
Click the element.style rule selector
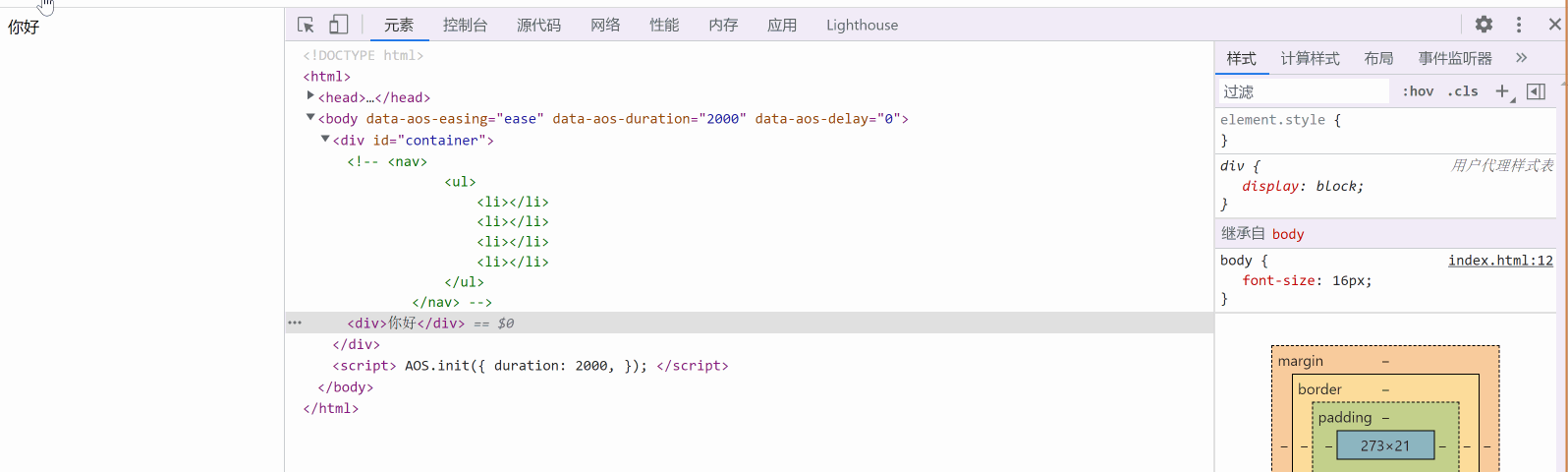(x=1272, y=120)
